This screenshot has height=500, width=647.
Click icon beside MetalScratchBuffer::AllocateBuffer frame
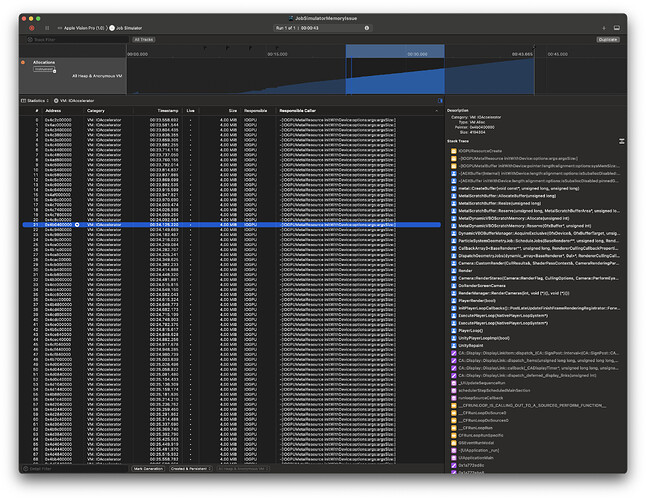click(453, 196)
